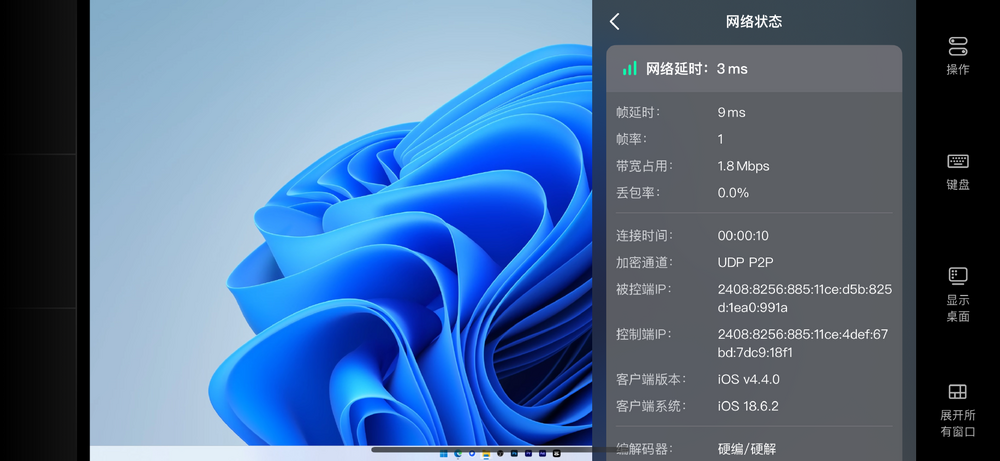1000x461 pixels.
Task: Go back using the arrow beside 网络状态
Action: (x=615, y=22)
